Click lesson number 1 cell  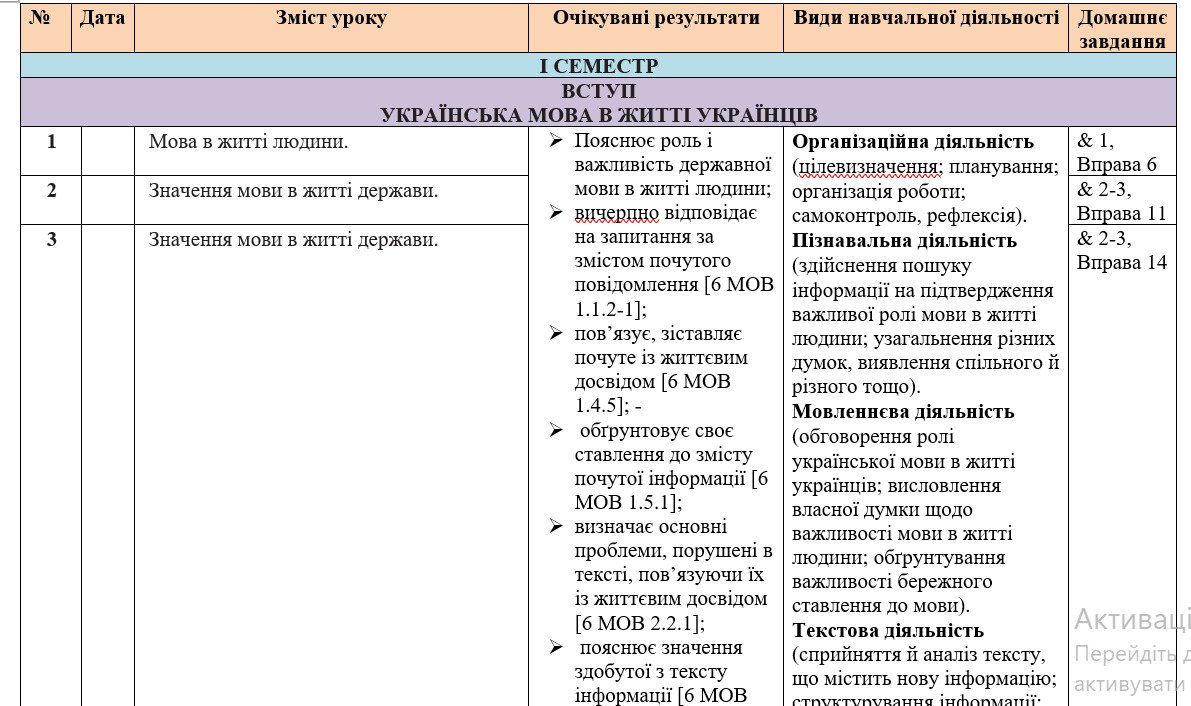(x=51, y=151)
